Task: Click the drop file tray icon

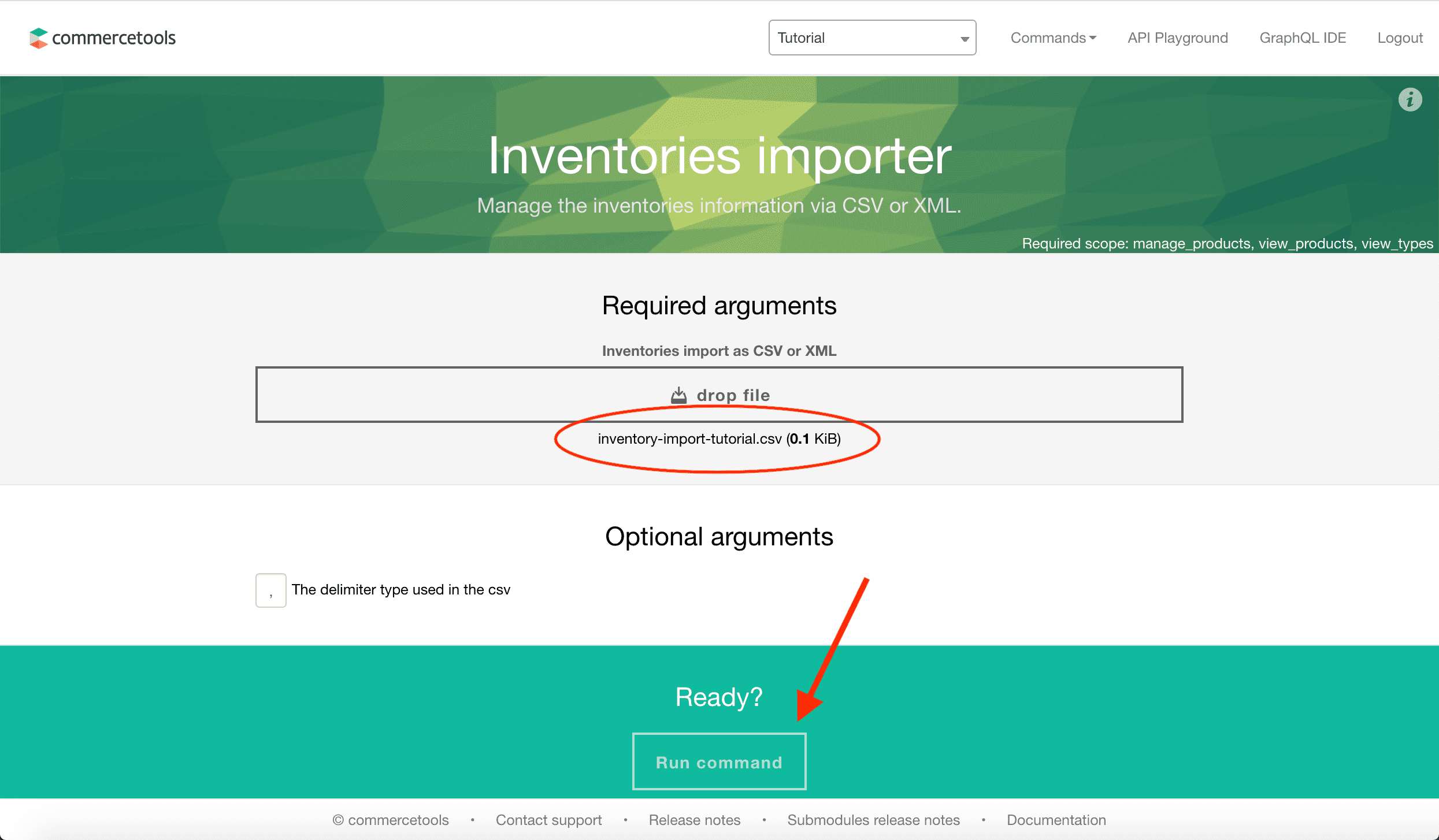Action: [678, 396]
